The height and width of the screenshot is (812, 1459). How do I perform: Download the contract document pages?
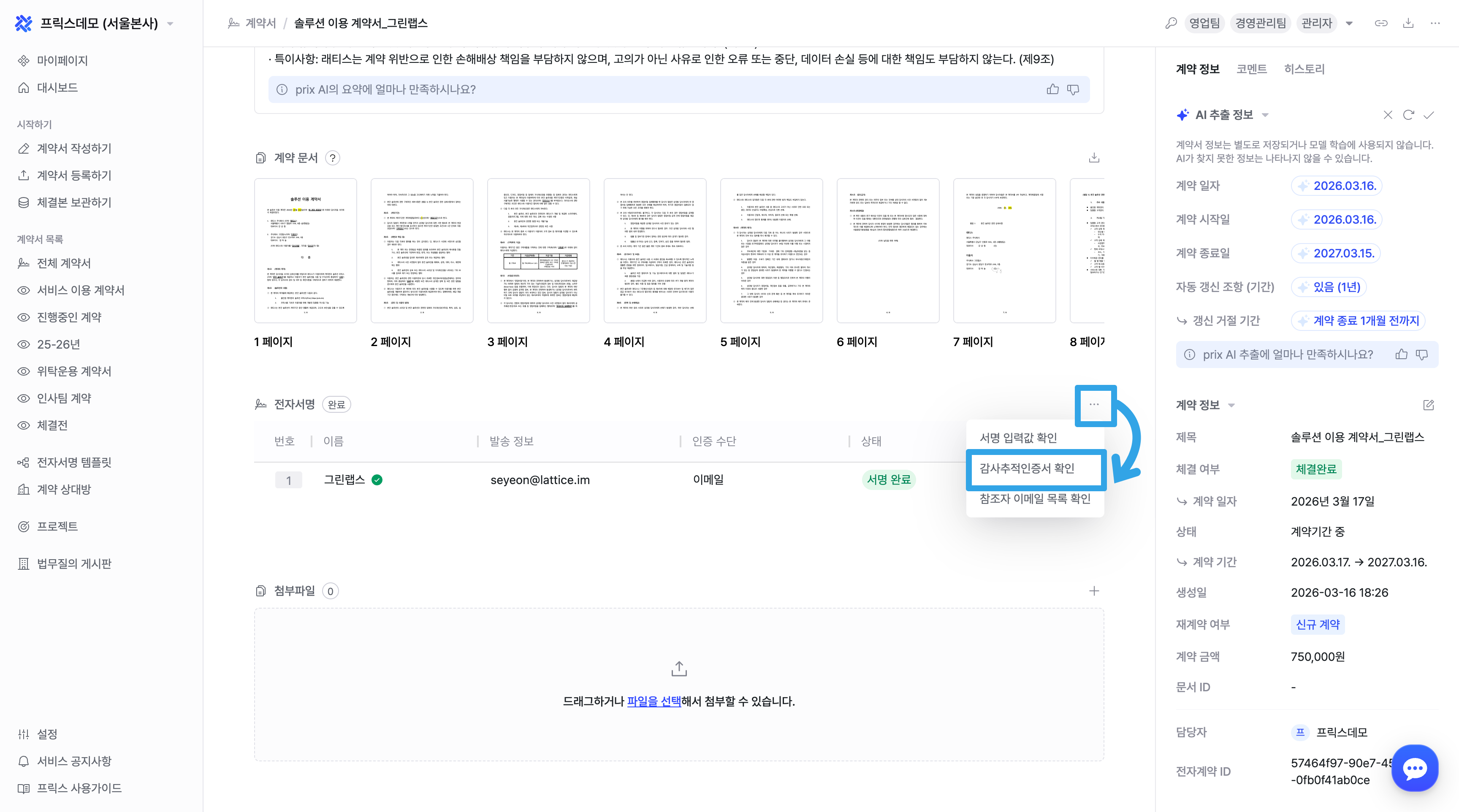[x=1094, y=158]
